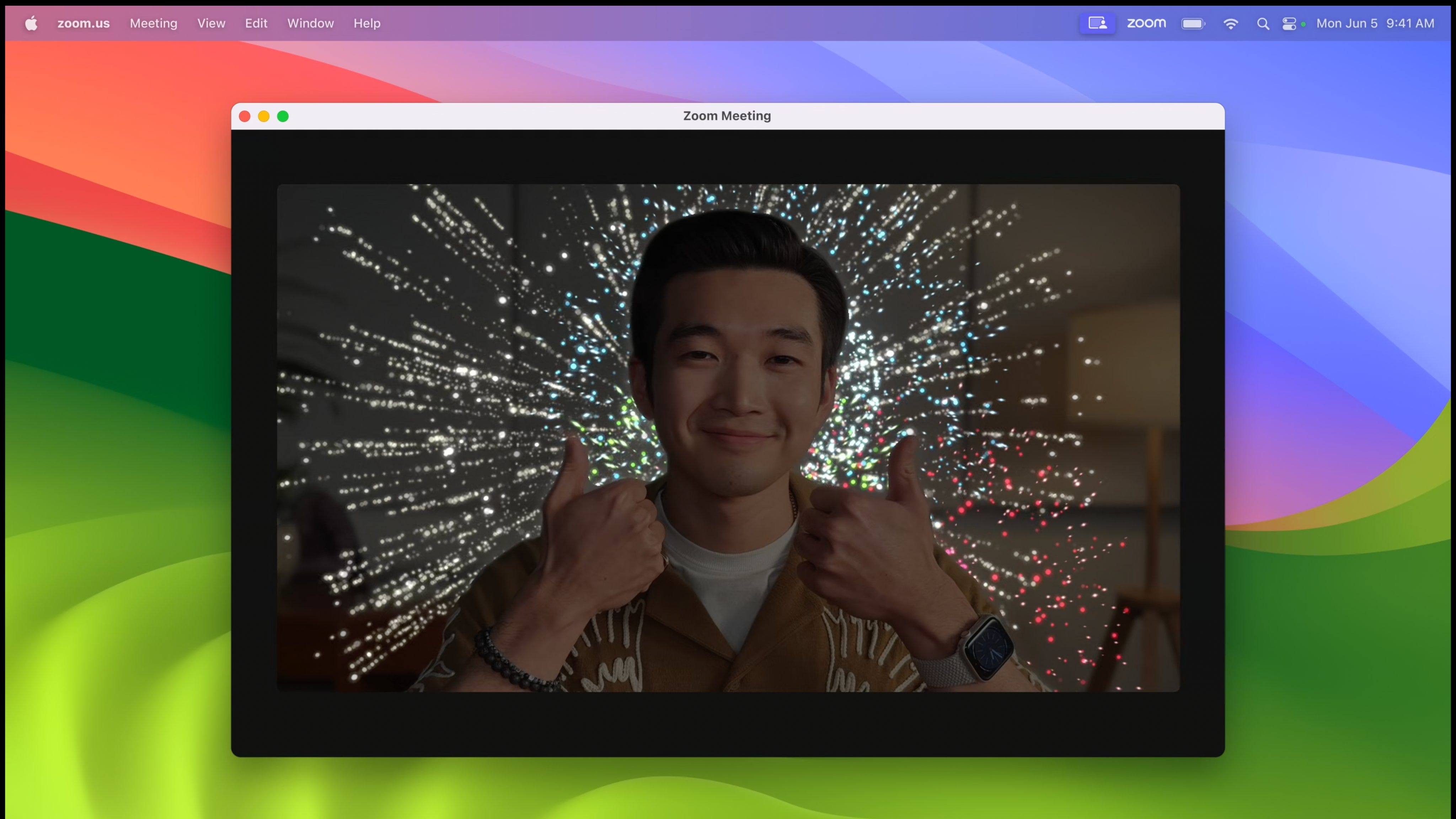1456x819 pixels.
Task: Open the Help menu
Action: coord(367,23)
